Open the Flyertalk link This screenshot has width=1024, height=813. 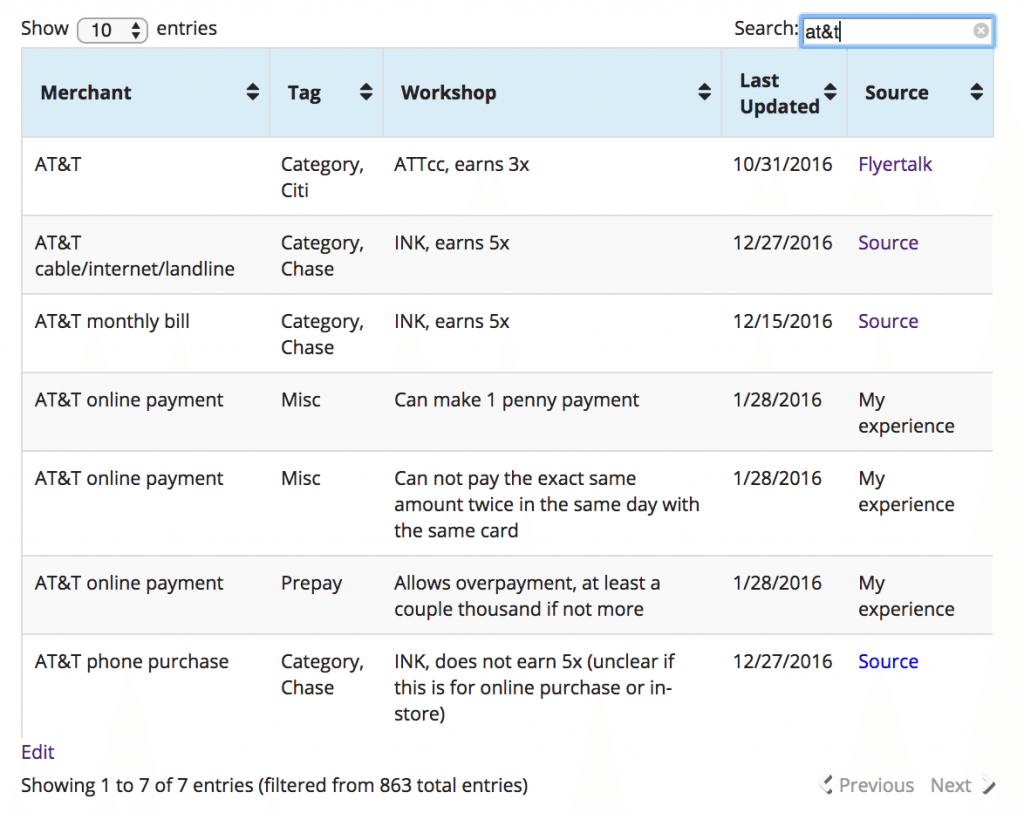click(x=895, y=164)
